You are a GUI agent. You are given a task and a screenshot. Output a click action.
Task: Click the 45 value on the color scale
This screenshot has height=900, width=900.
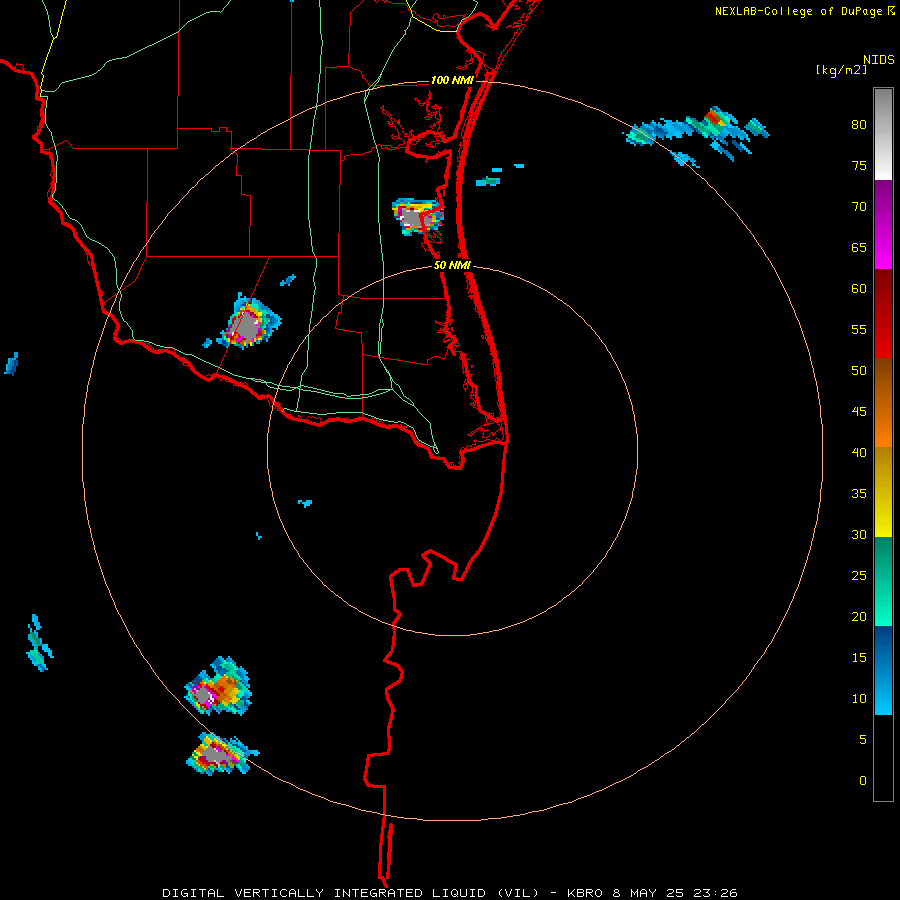click(x=859, y=412)
